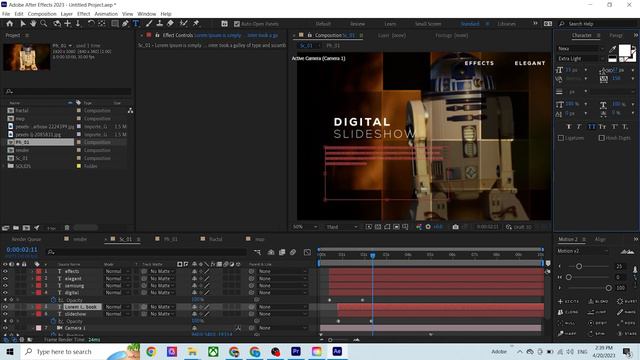The image size is (640, 360).
Task: Expand the SOLIDS folder in Project
Action: click(4, 166)
